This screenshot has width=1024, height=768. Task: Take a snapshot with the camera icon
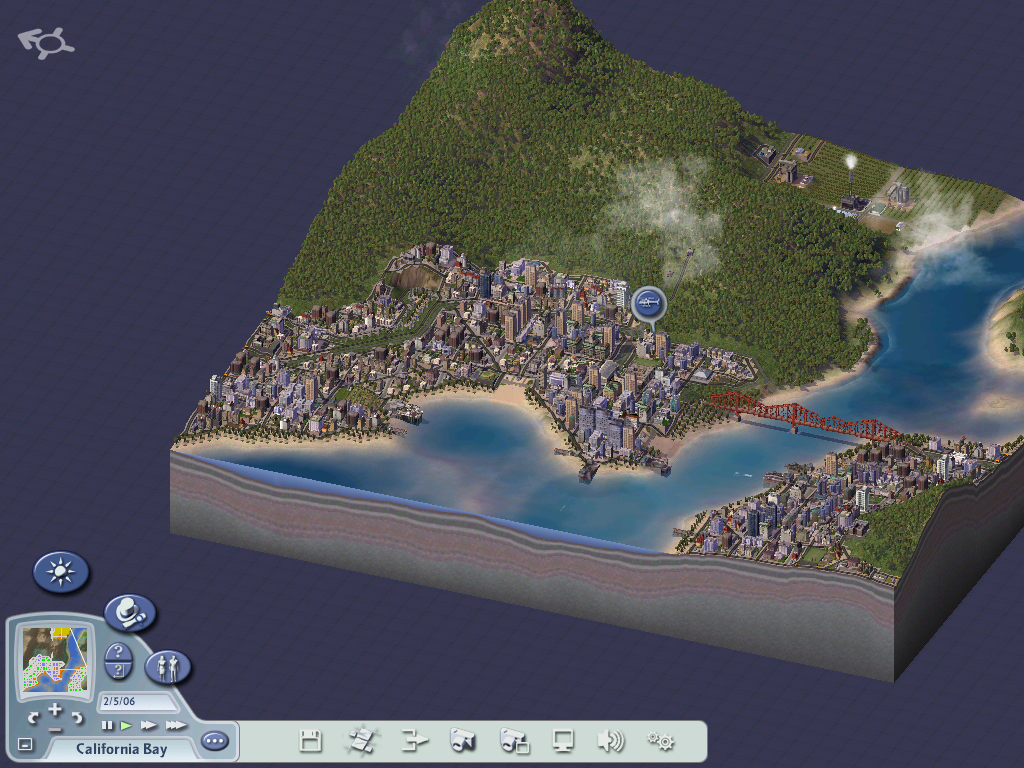click(x=463, y=741)
